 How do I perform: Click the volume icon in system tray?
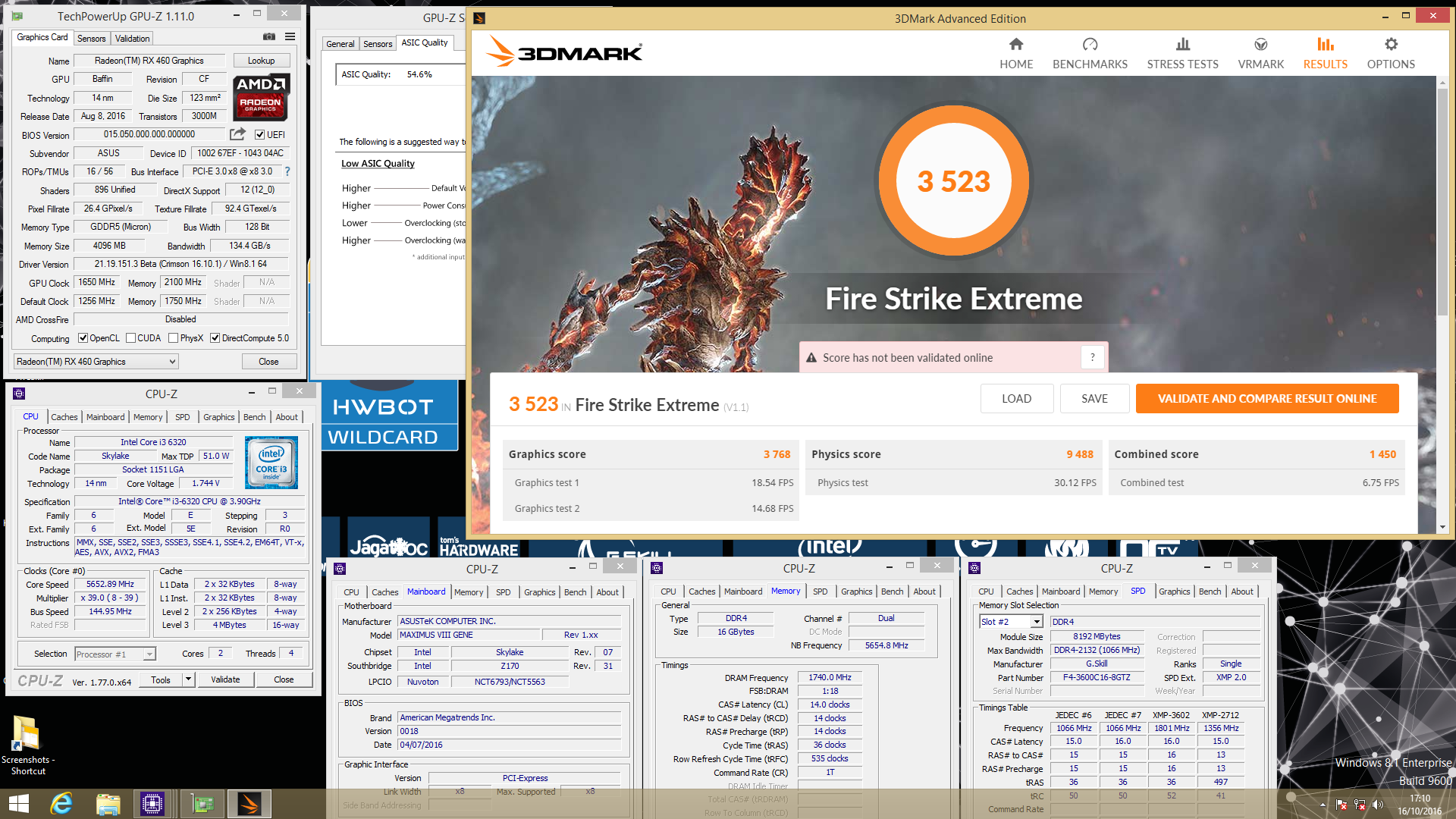point(1377,805)
